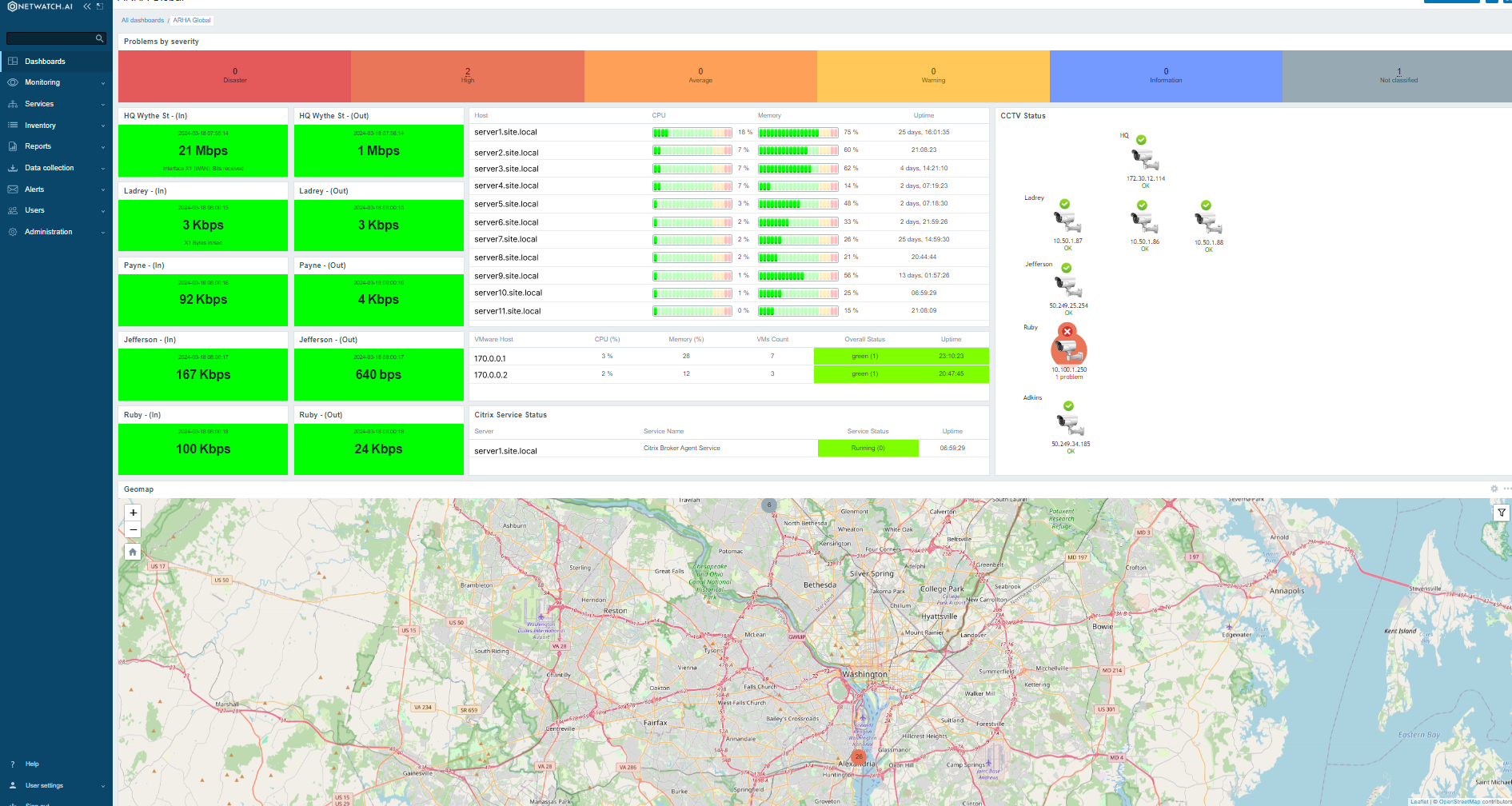This screenshot has height=806, width=1512.
Task: Click the Not classified severity block
Action: coord(1398,76)
